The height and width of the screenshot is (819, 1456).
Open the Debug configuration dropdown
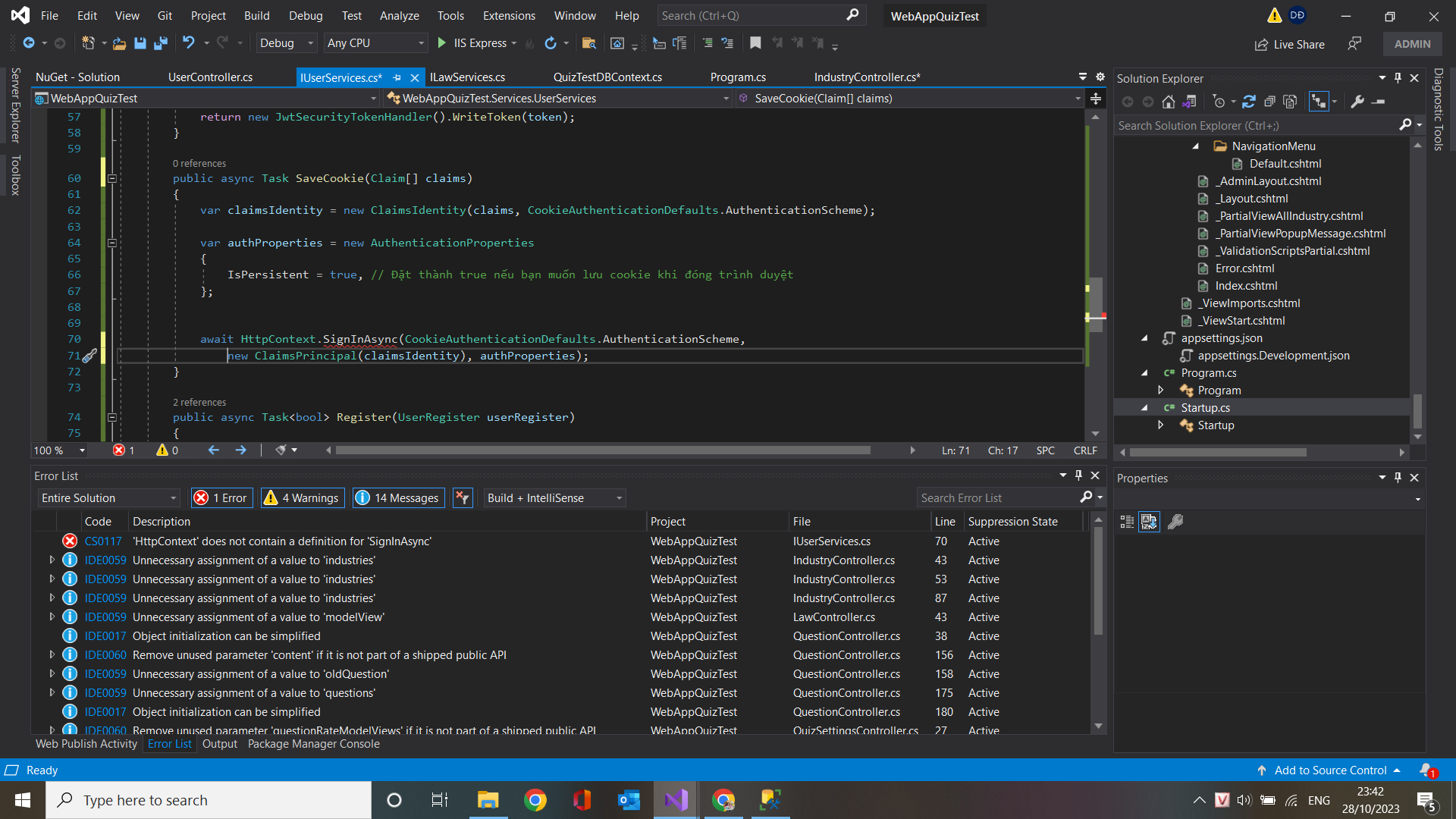click(286, 43)
